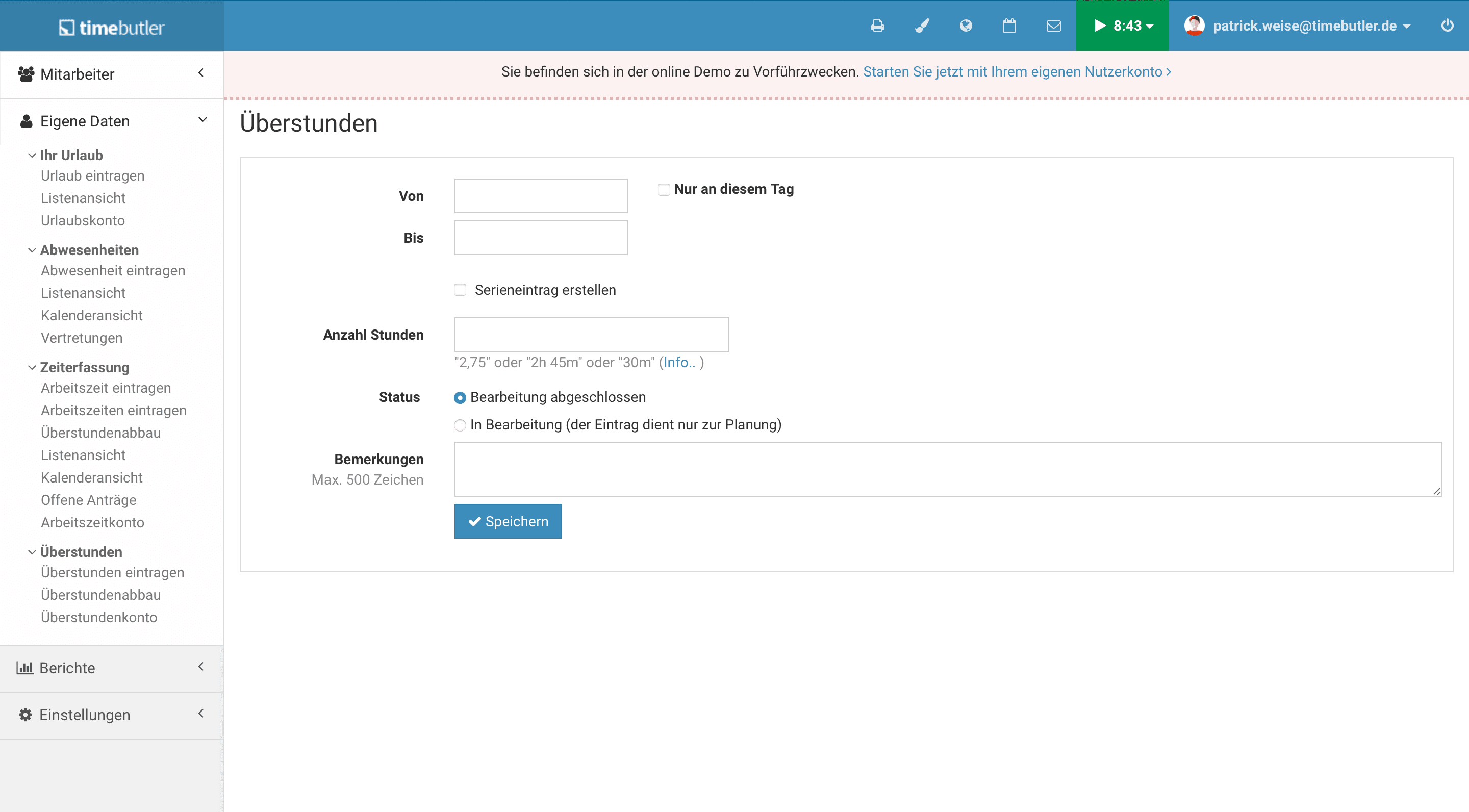Click the user avatar picture
Screen dimensions: 1469x812
point(1194,26)
